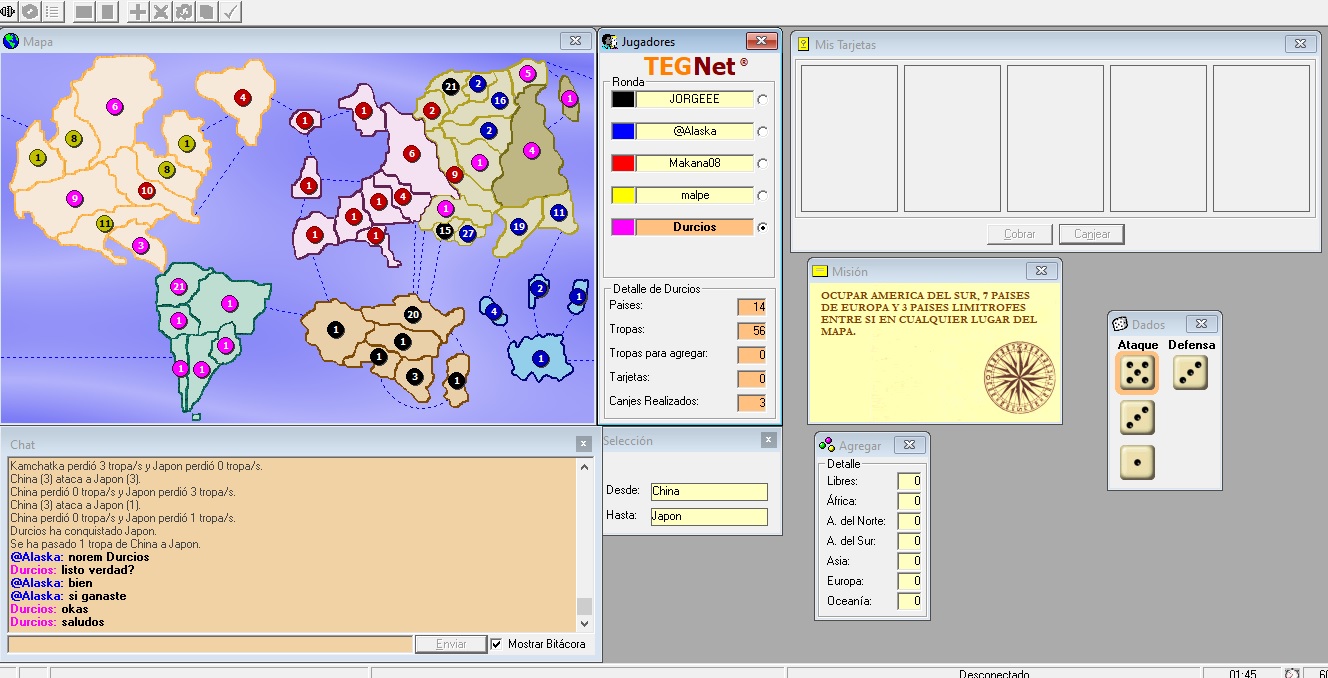This screenshot has height=678, width=1328.
Task: Toggle the Mostrar Bitácora checkbox
Action: [497, 644]
